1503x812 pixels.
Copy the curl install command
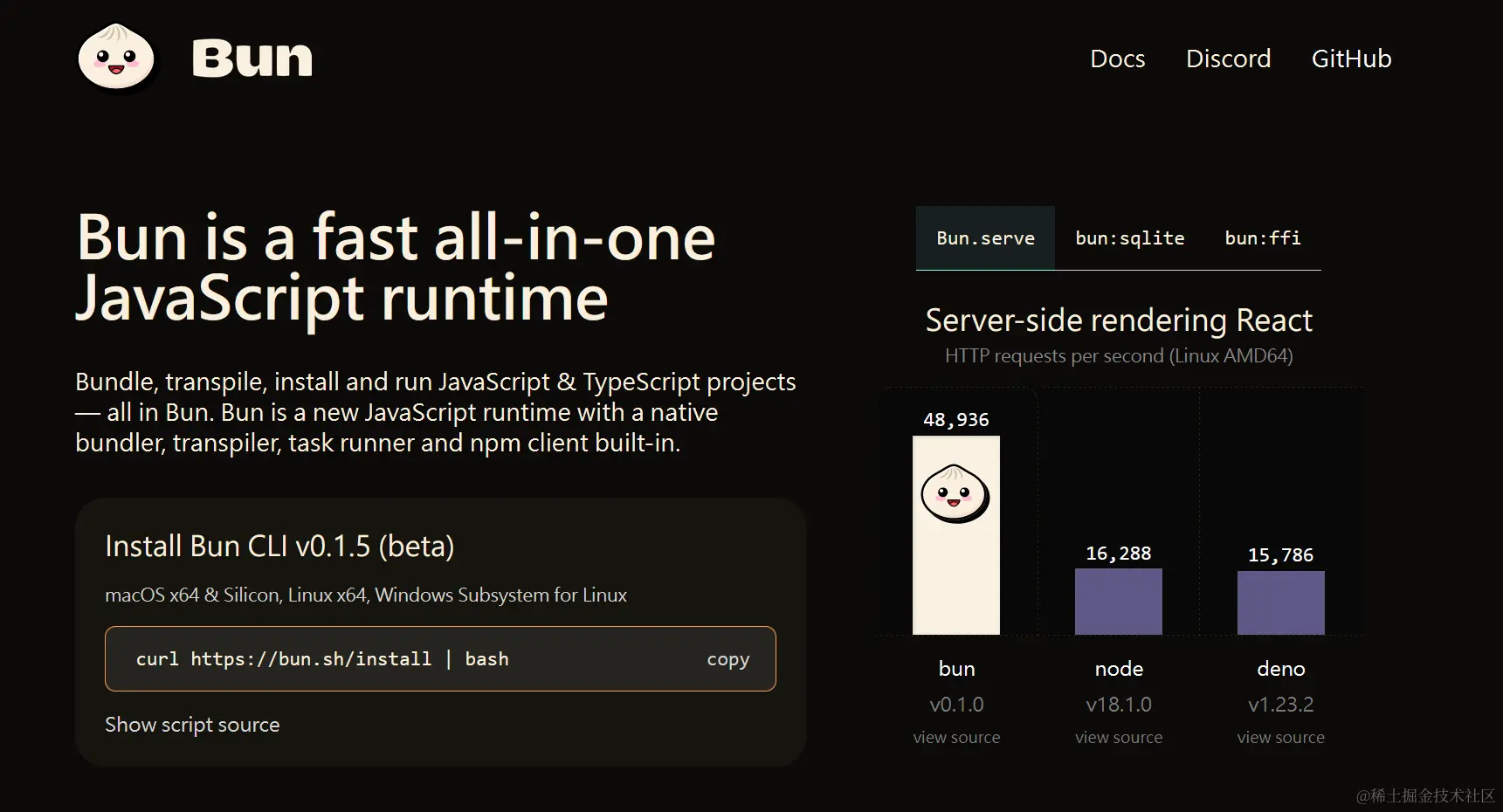[727, 659]
